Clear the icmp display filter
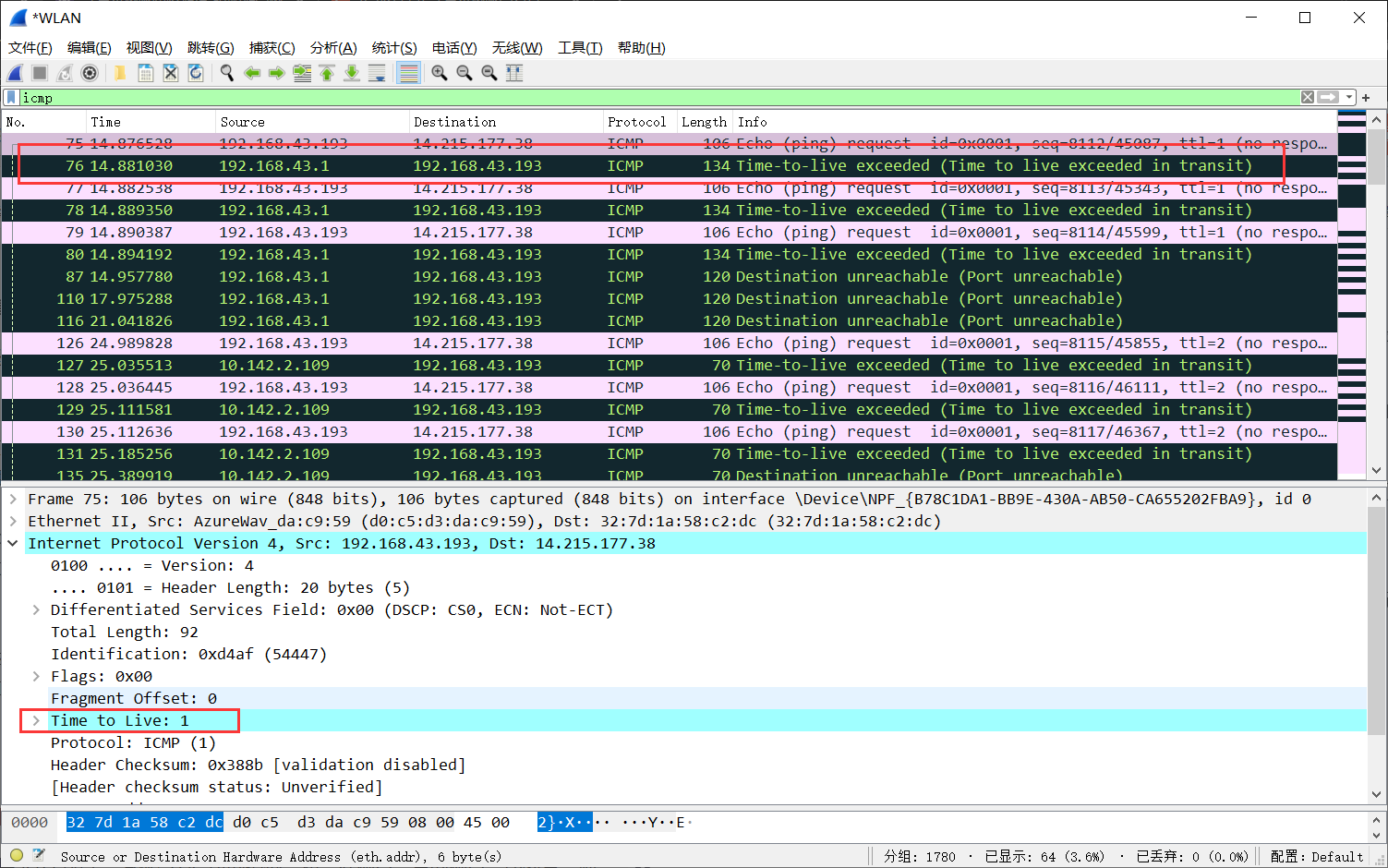 coord(1308,97)
